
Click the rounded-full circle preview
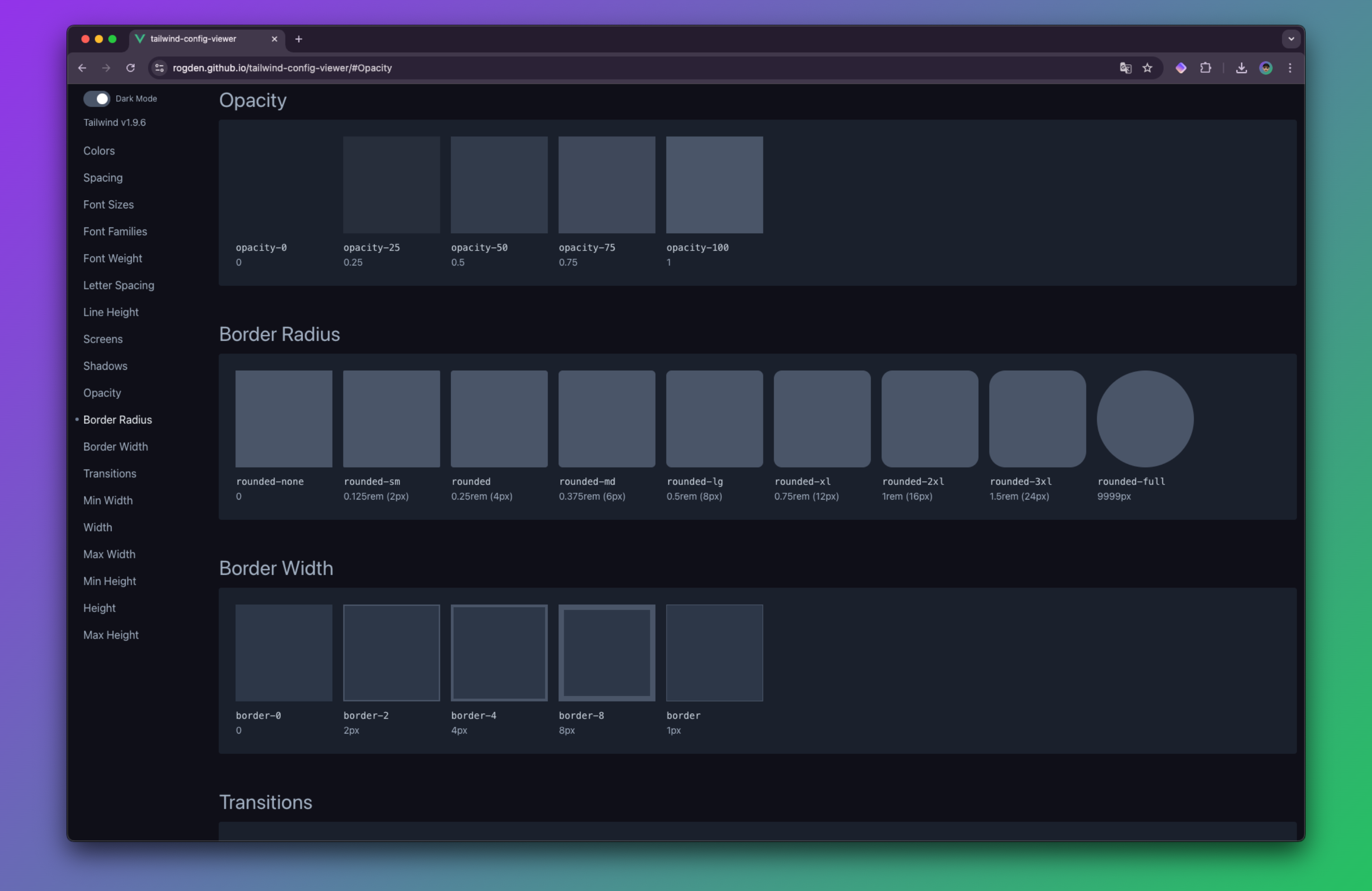[1146, 419]
